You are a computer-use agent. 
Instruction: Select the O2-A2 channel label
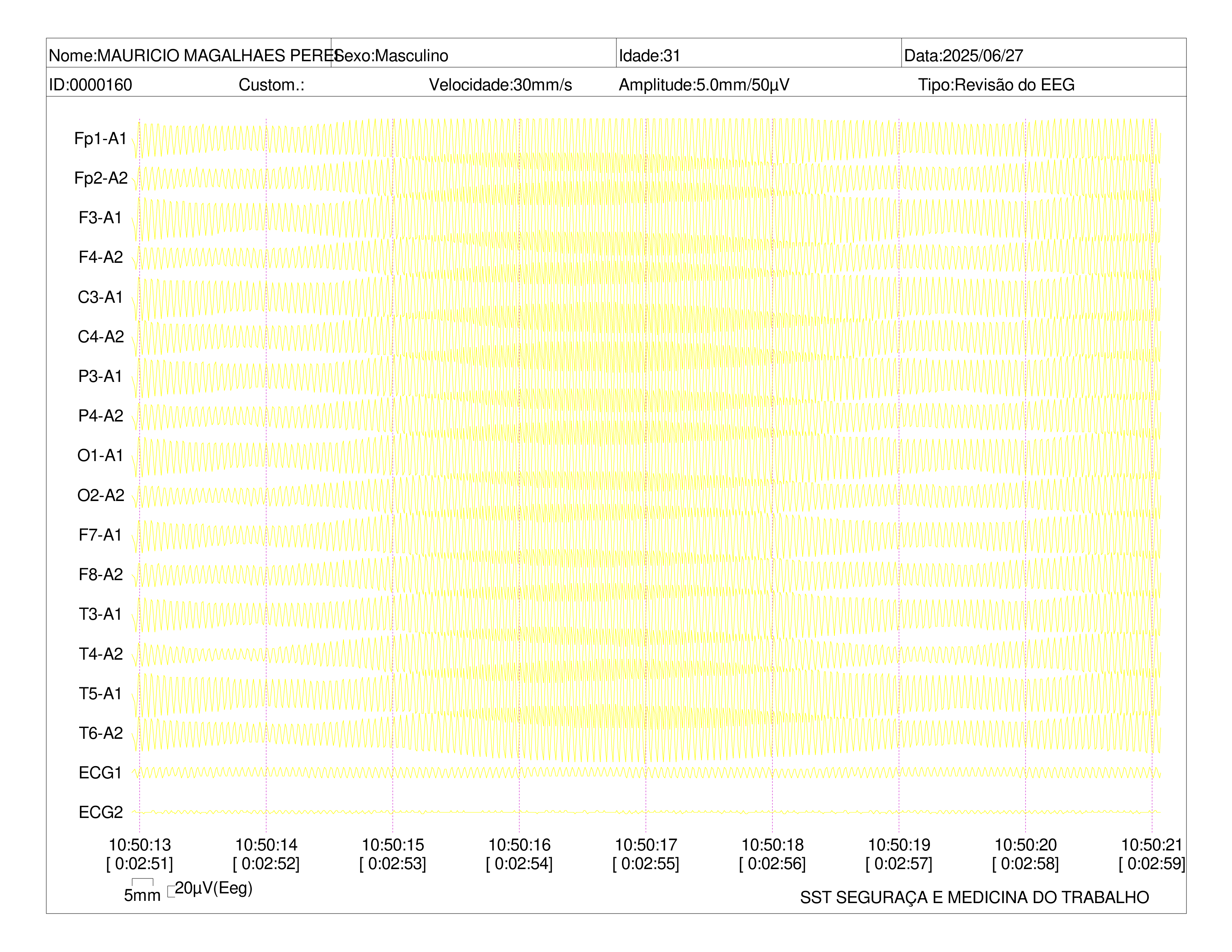pos(100,495)
